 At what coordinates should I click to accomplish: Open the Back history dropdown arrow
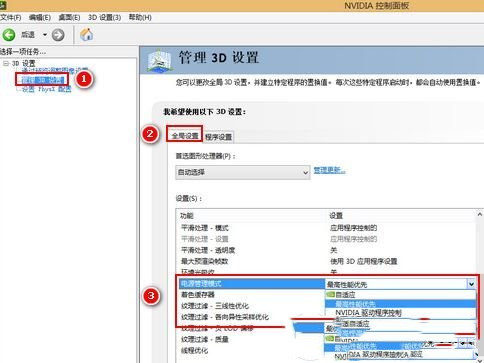coord(45,35)
